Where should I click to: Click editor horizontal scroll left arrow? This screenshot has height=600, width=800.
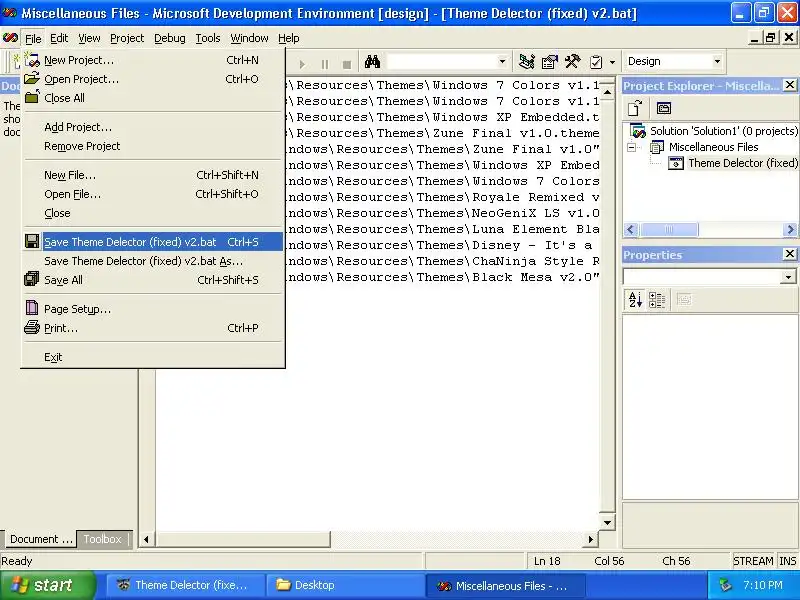[x=146, y=539]
